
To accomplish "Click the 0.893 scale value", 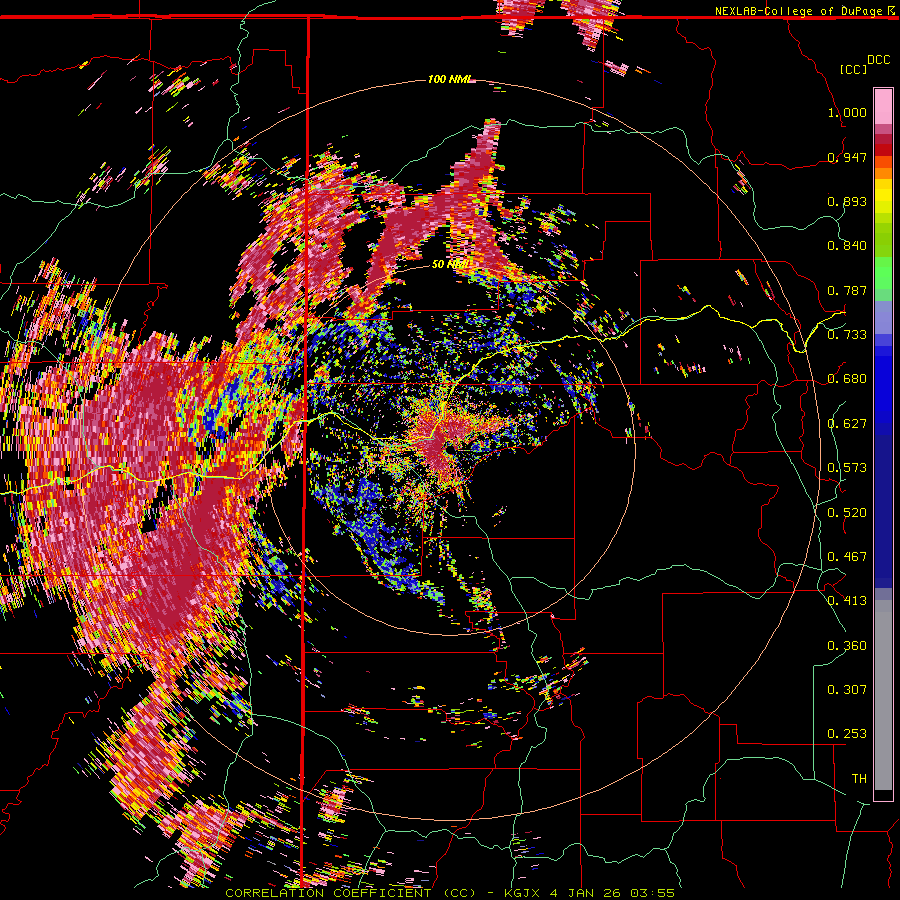I will (847, 201).
